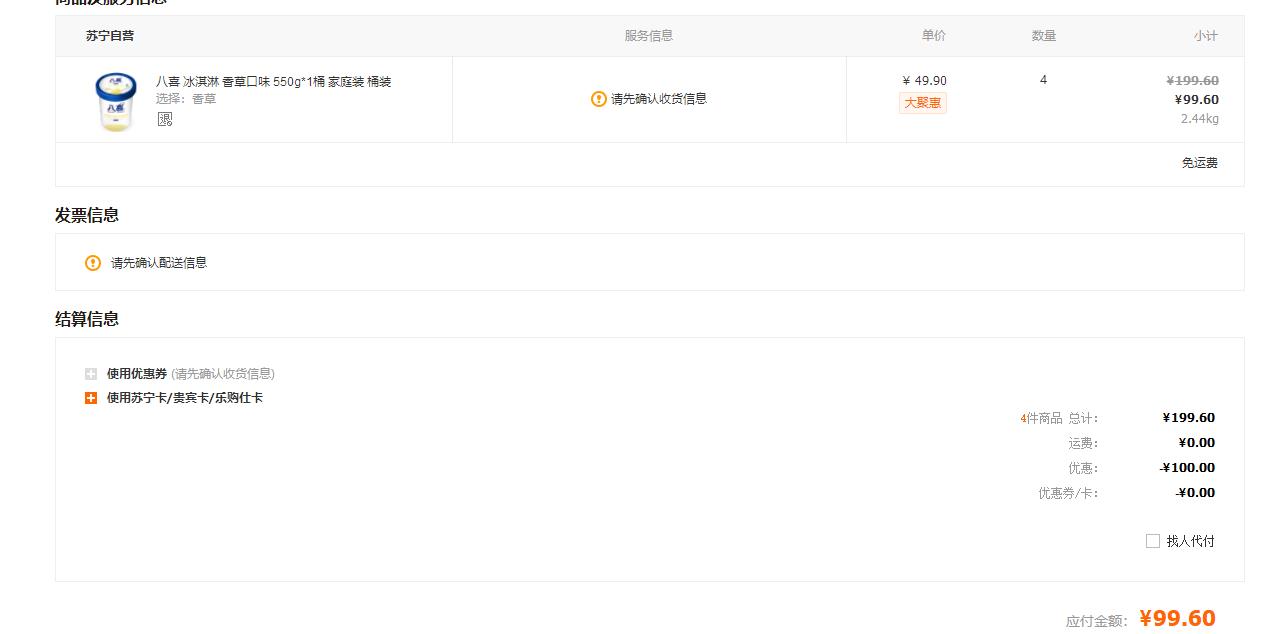Click the 应付金额 final amount ¥99.60
The height and width of the screenshot is (634, 1262).
(x=1178, y=618)
